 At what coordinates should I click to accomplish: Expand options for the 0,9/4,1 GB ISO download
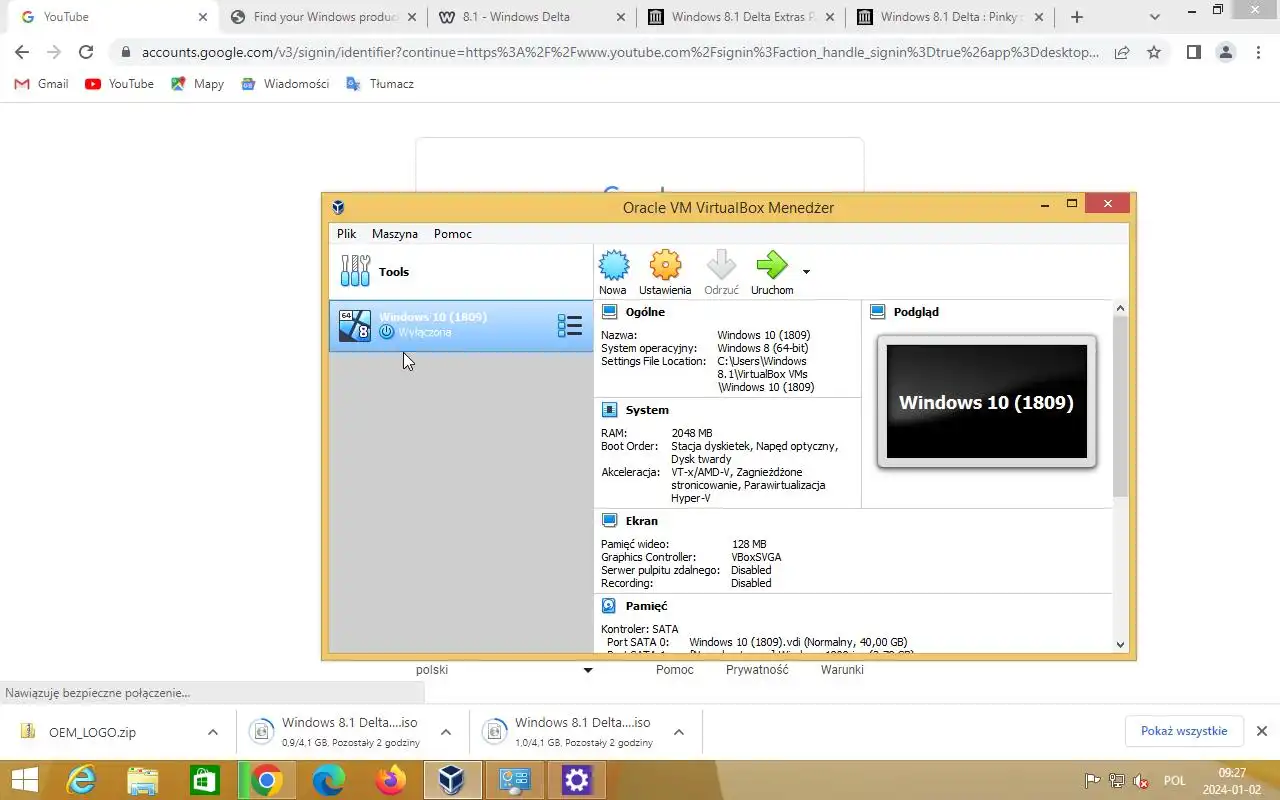[446, 732]
